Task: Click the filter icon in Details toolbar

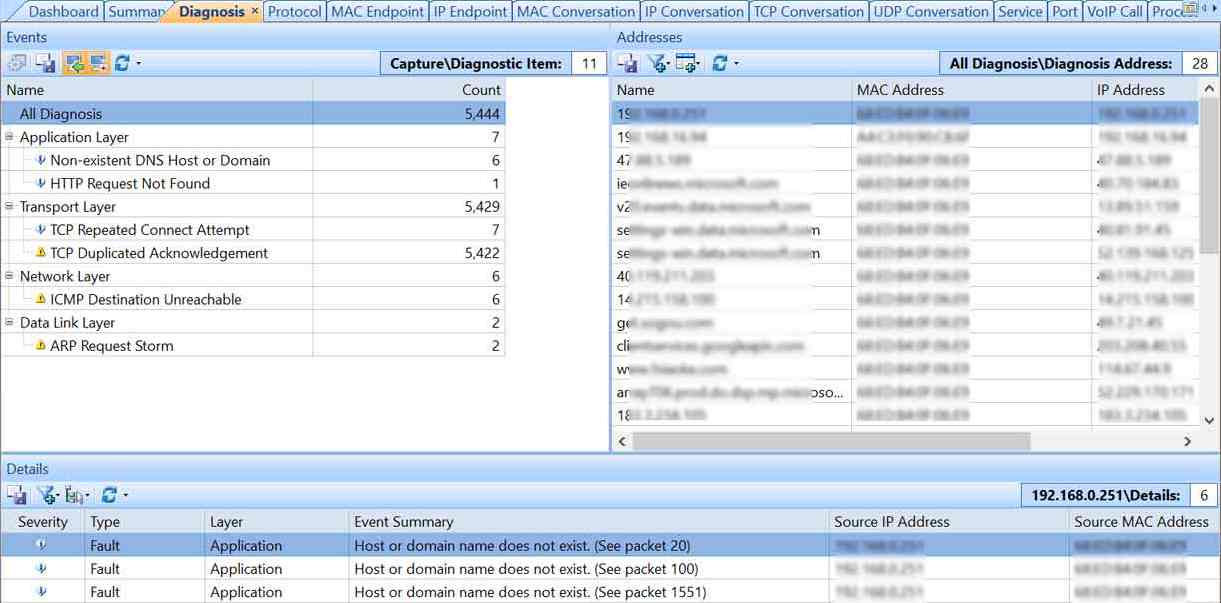Action: point(47,495)
